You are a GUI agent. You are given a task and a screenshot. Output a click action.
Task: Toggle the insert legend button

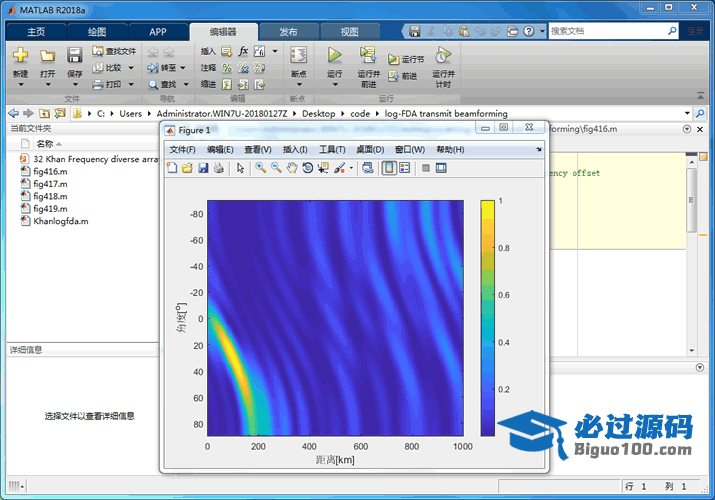coord(404,168)
